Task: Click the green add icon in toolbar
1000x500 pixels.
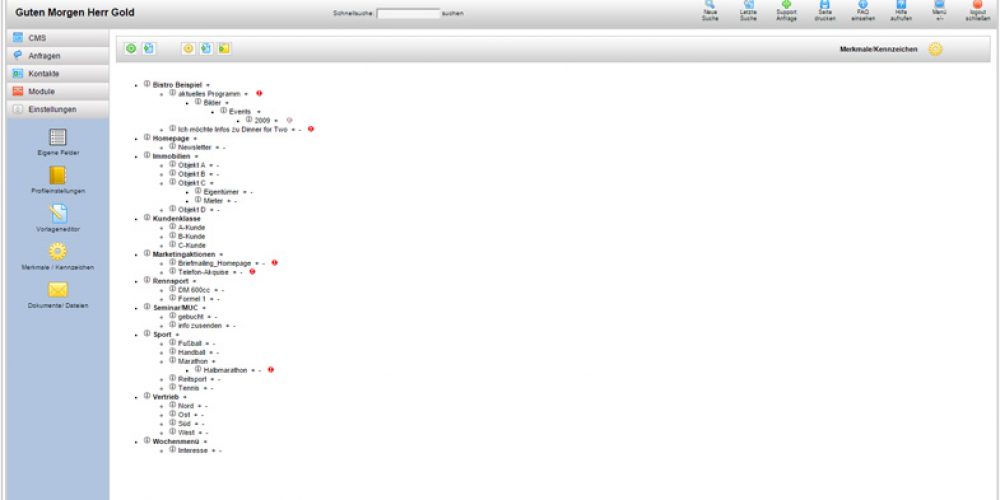Action: [x=131, y=48]
